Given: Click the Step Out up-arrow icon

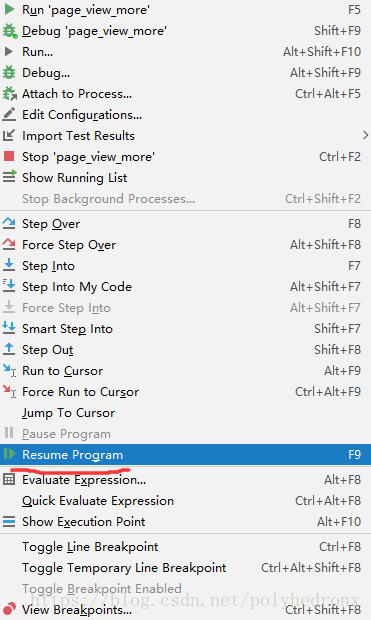Looking at the screenshot, I should 9,349.
